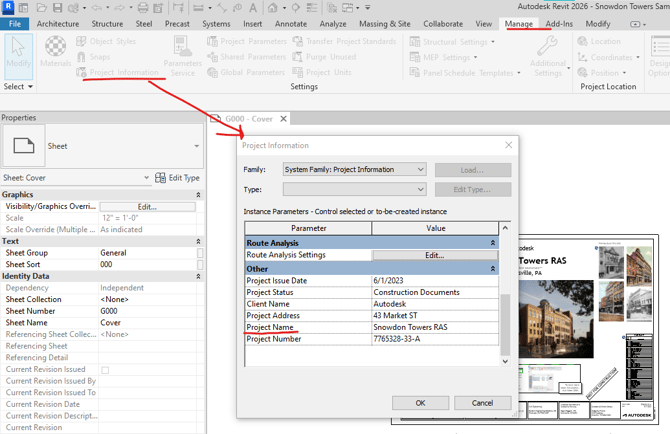Image resolution: width=670 pixels, height=434 pixels.
Task: Collapse the Identity Data section
Action: coord(198,276)
